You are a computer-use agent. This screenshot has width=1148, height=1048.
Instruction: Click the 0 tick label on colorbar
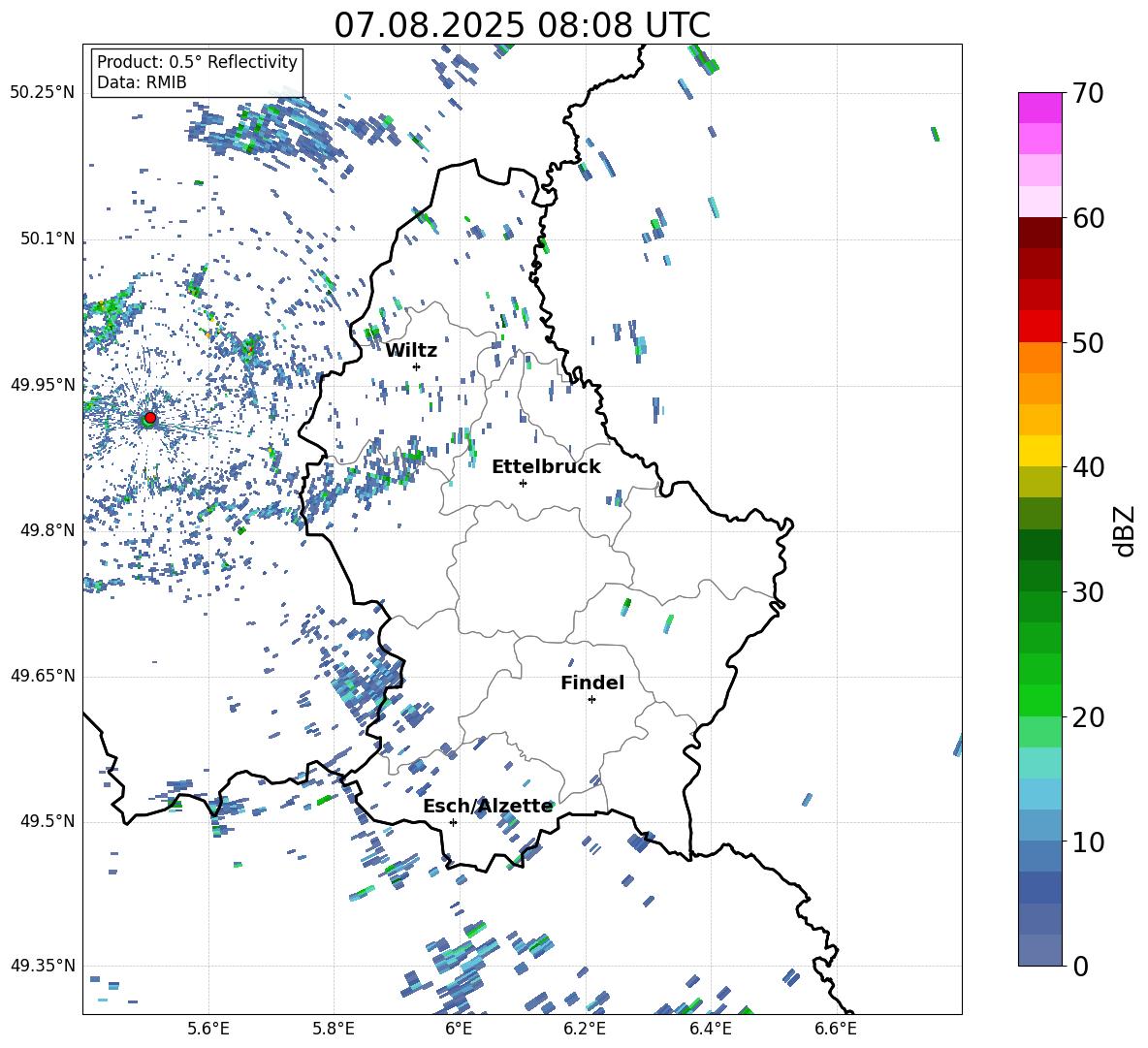(x=1079, y=966)
